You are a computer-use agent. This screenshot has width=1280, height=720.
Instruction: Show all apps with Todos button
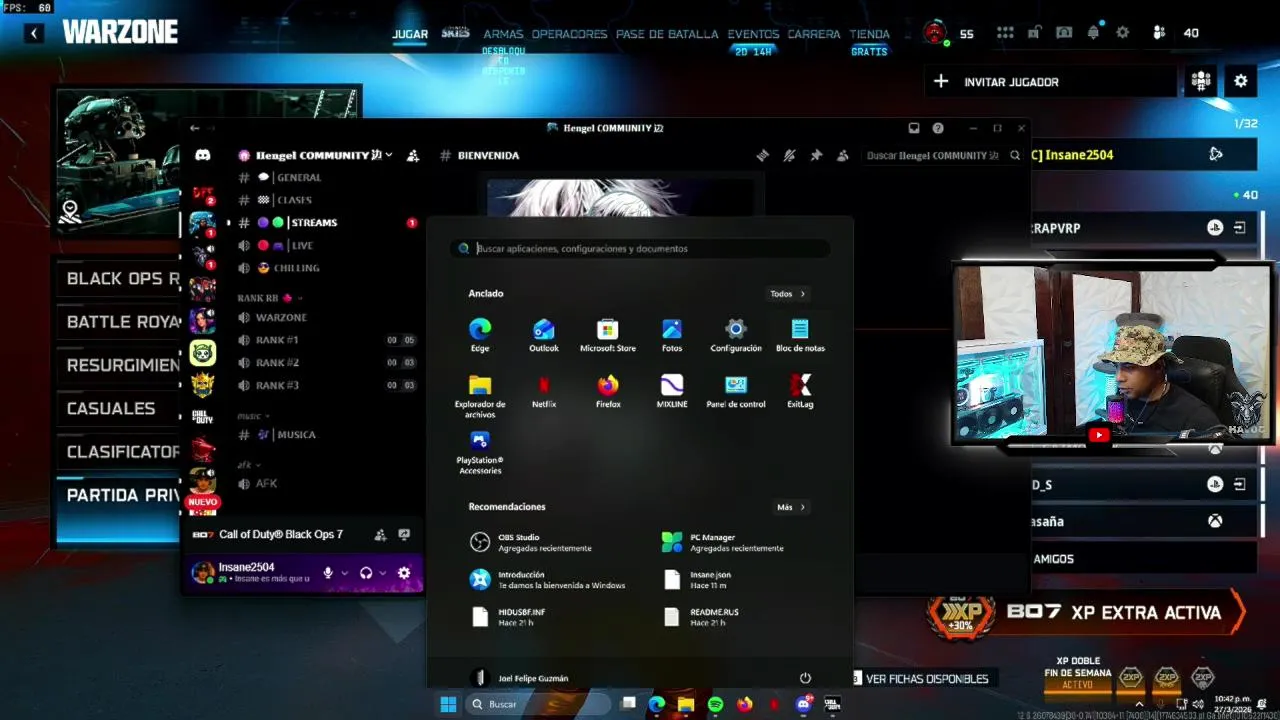point(787,294)
